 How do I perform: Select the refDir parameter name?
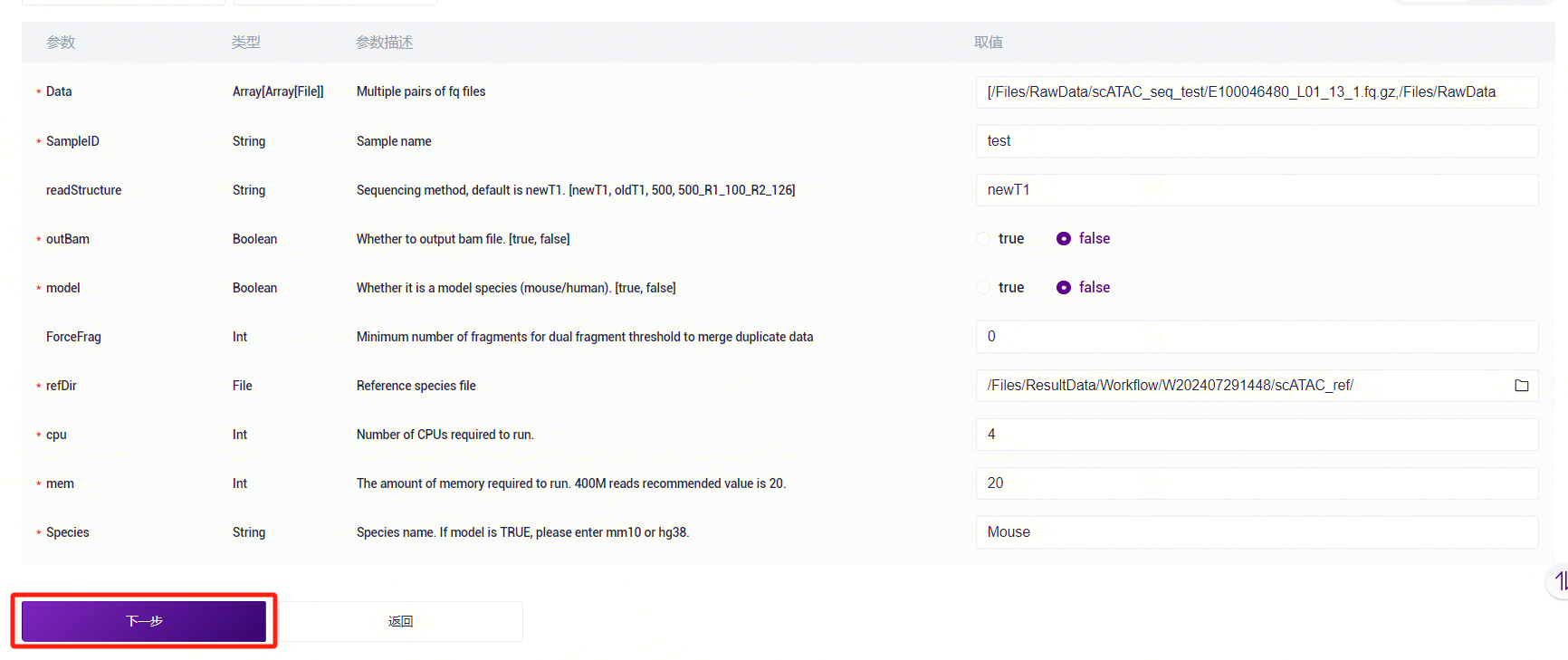pyautogui.click(x=62, y=386)
